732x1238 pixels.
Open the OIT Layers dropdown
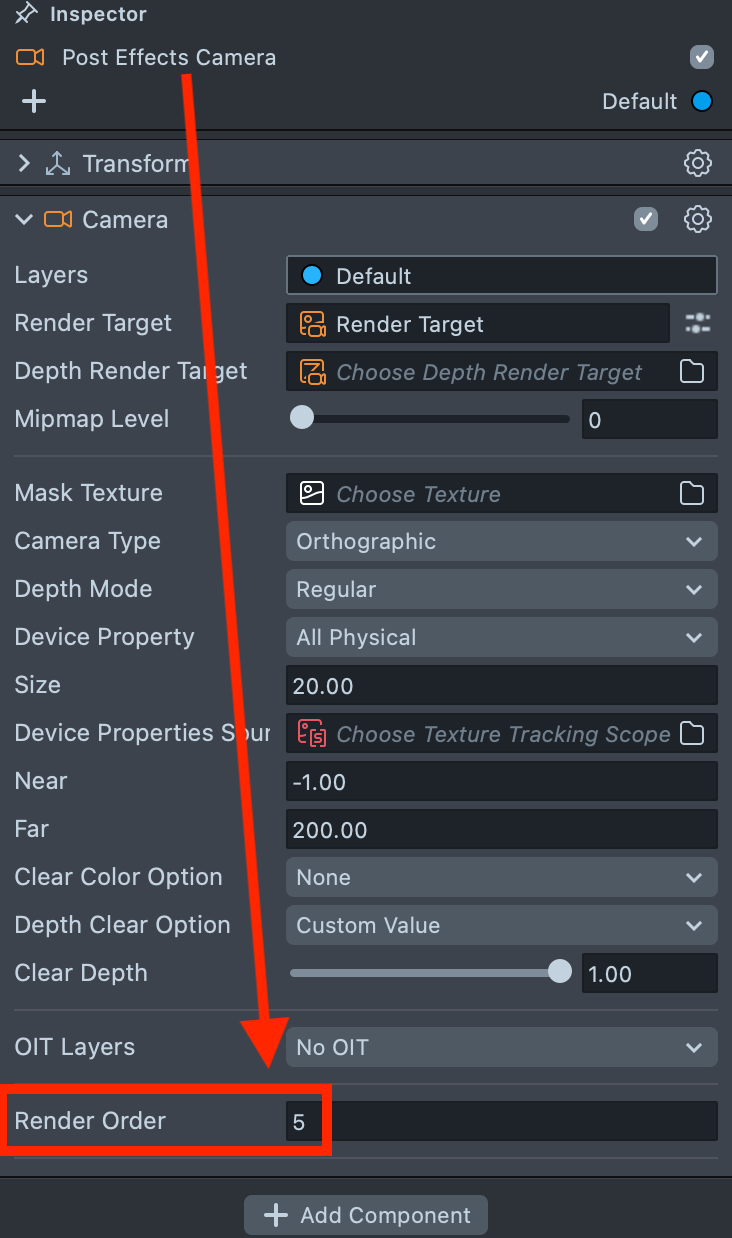pyautogui.click(x=501, y=1047)
